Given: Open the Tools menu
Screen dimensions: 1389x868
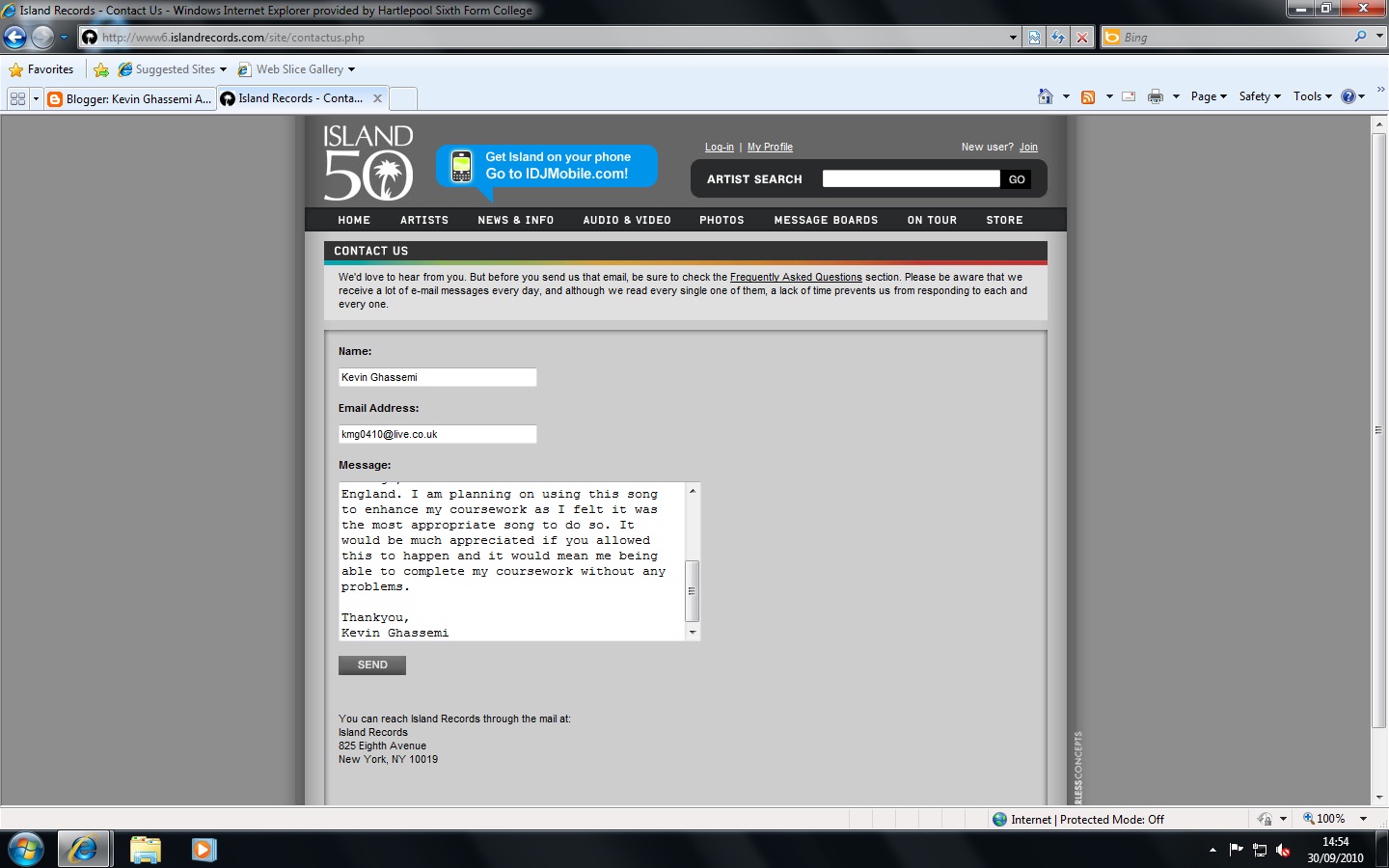Looking at the screenshot, I should [1313, 96].
